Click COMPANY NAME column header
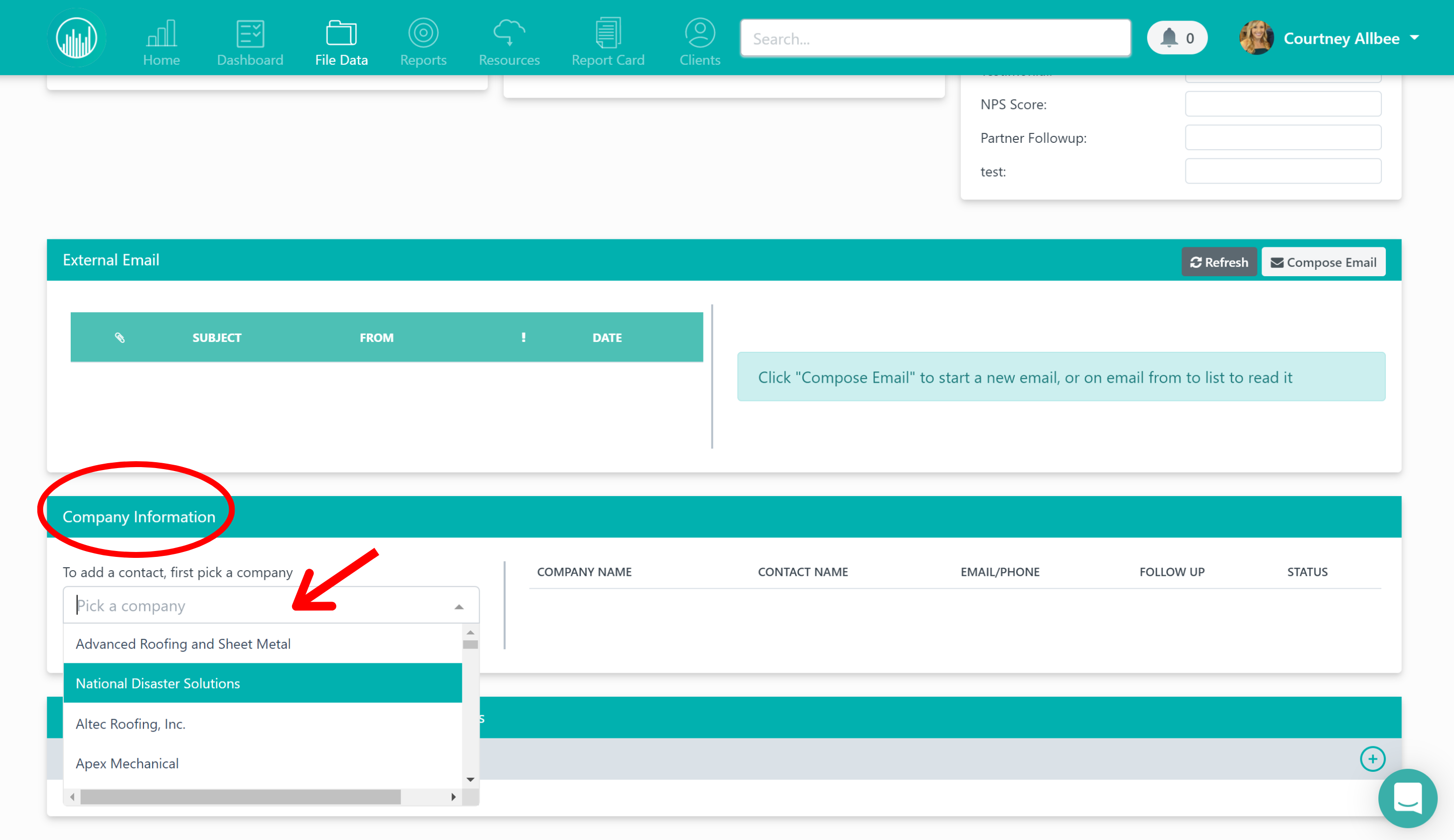 tap(584, 572)
